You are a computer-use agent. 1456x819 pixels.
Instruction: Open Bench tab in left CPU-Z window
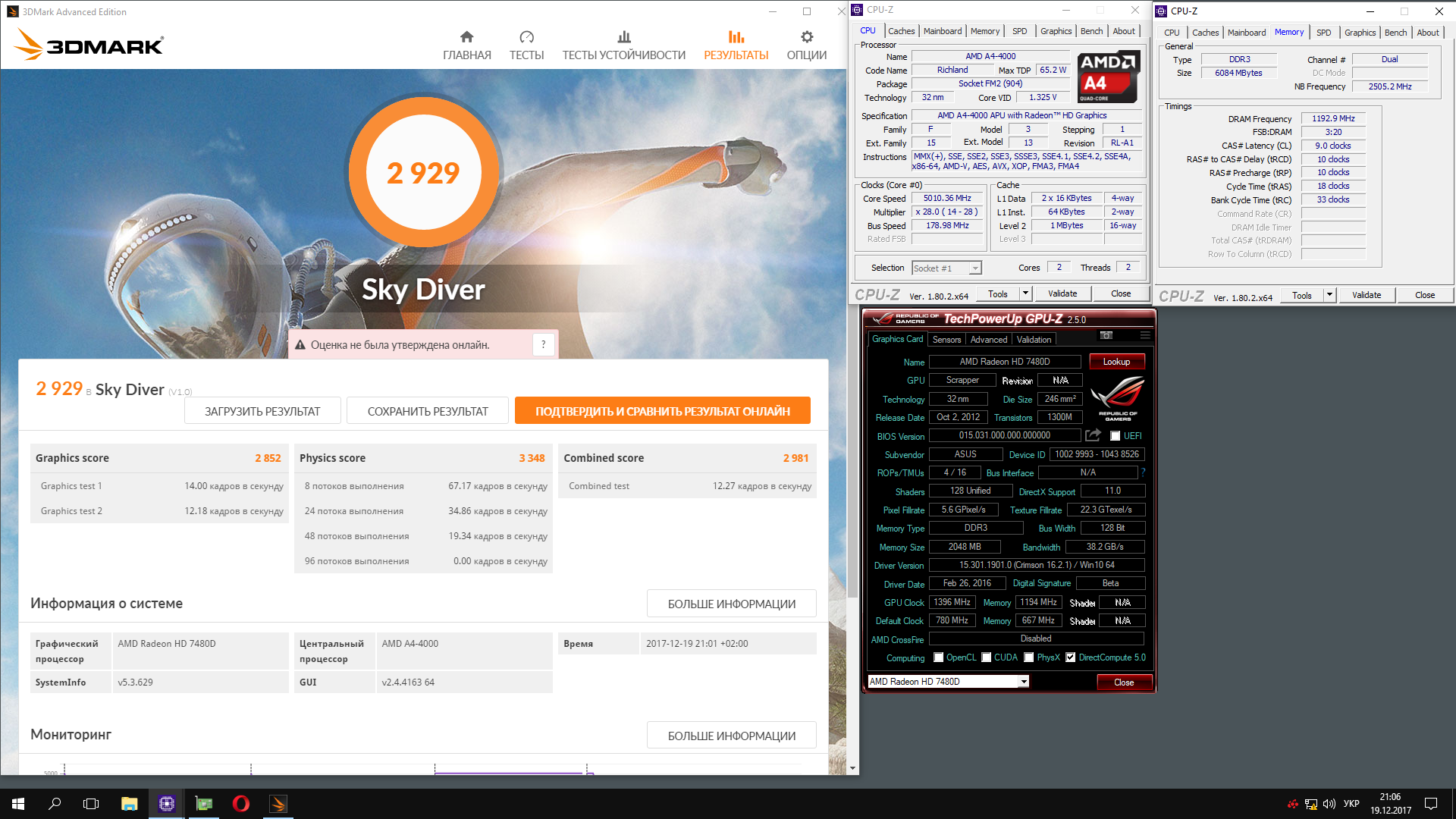click(1091, 31)
